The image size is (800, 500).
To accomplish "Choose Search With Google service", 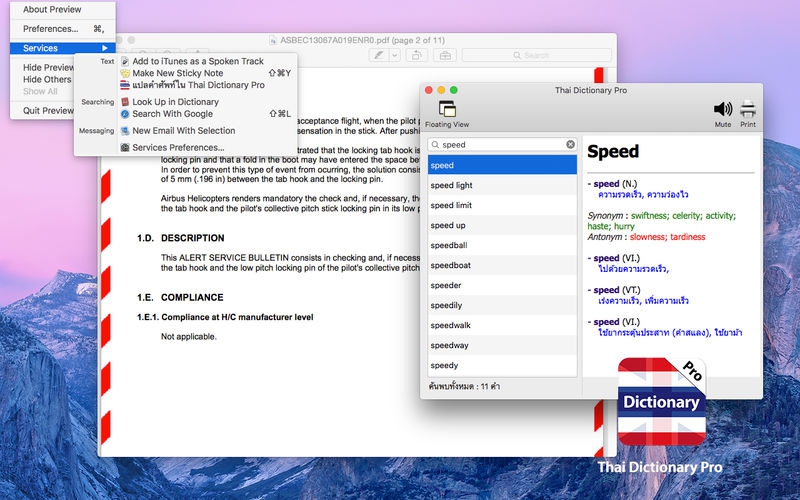I will coord(172,114).
